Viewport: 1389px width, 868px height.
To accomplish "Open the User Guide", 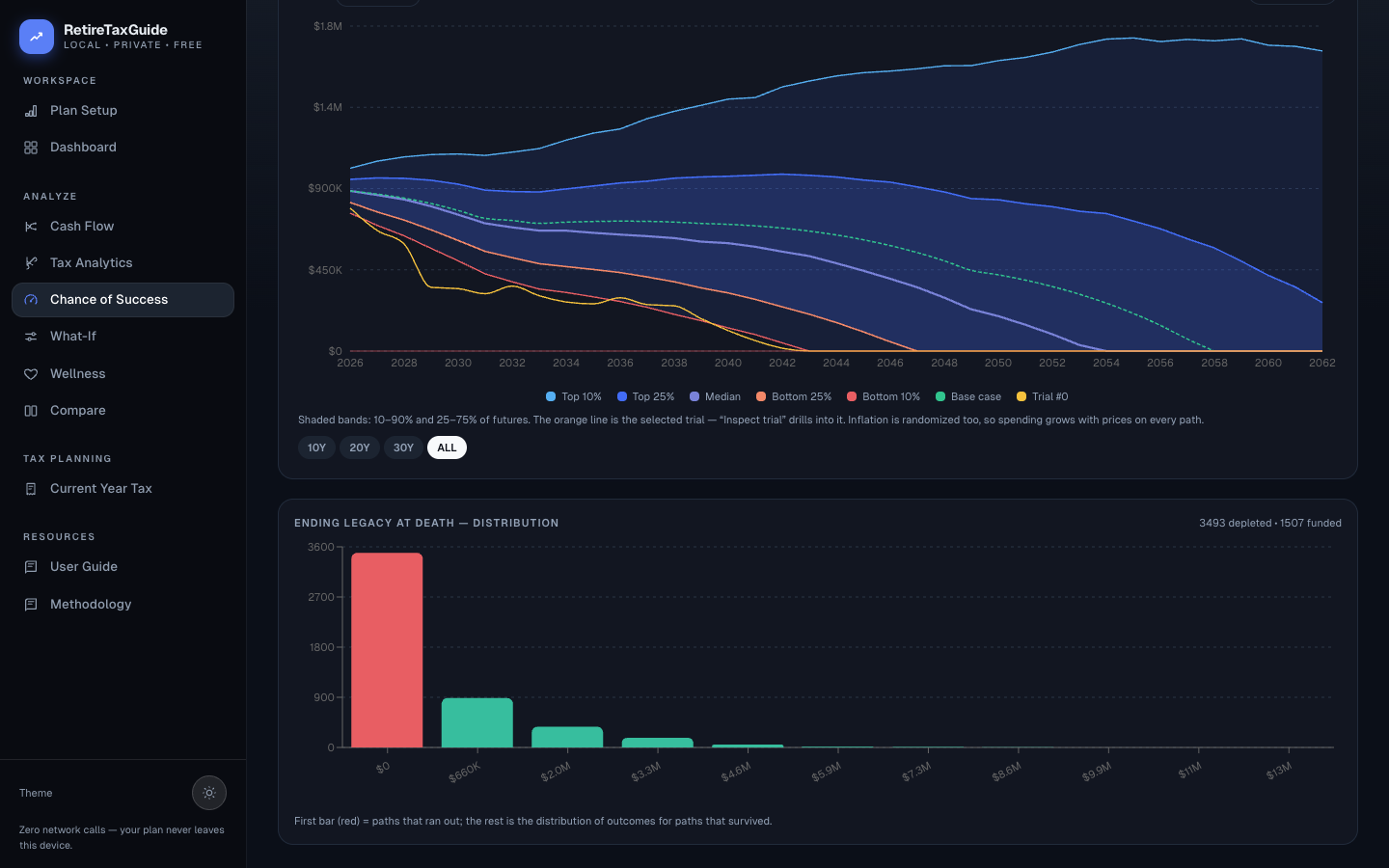I will point(123,567).
